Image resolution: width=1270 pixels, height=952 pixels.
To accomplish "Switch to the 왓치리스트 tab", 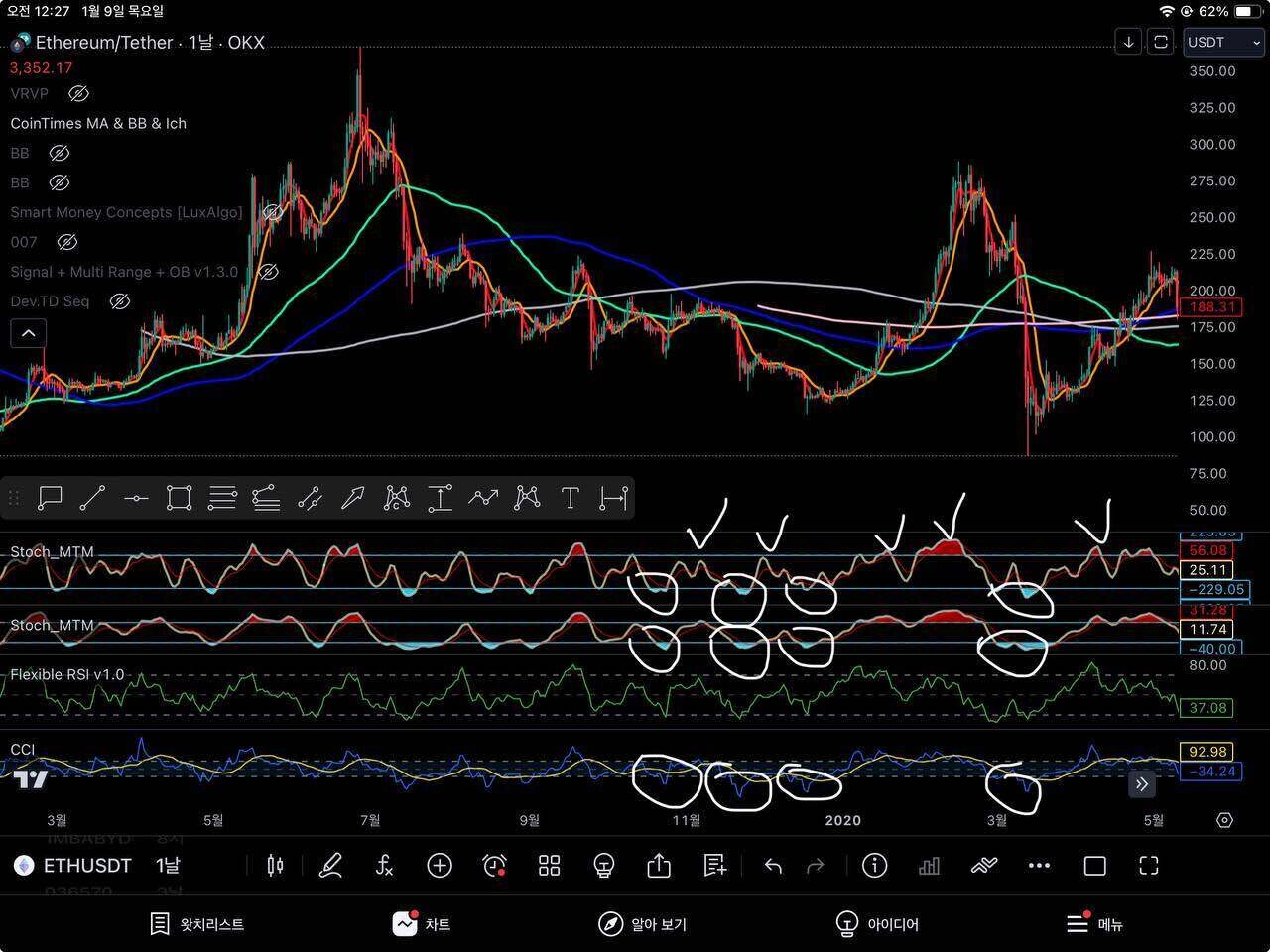I will (x=196, y=924).
